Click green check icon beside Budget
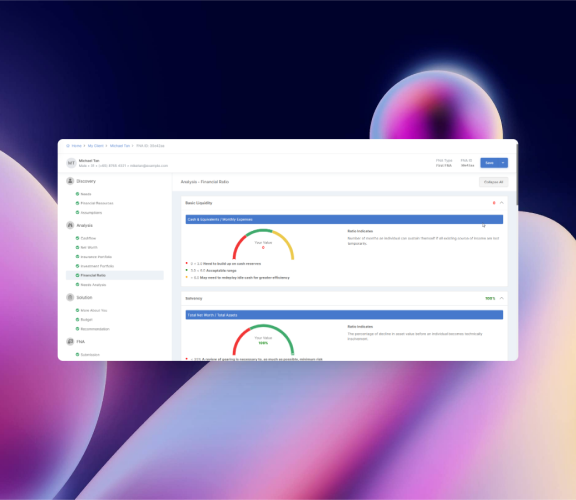The width and height of the screenshot is (576, 500). tap(78, 319)
